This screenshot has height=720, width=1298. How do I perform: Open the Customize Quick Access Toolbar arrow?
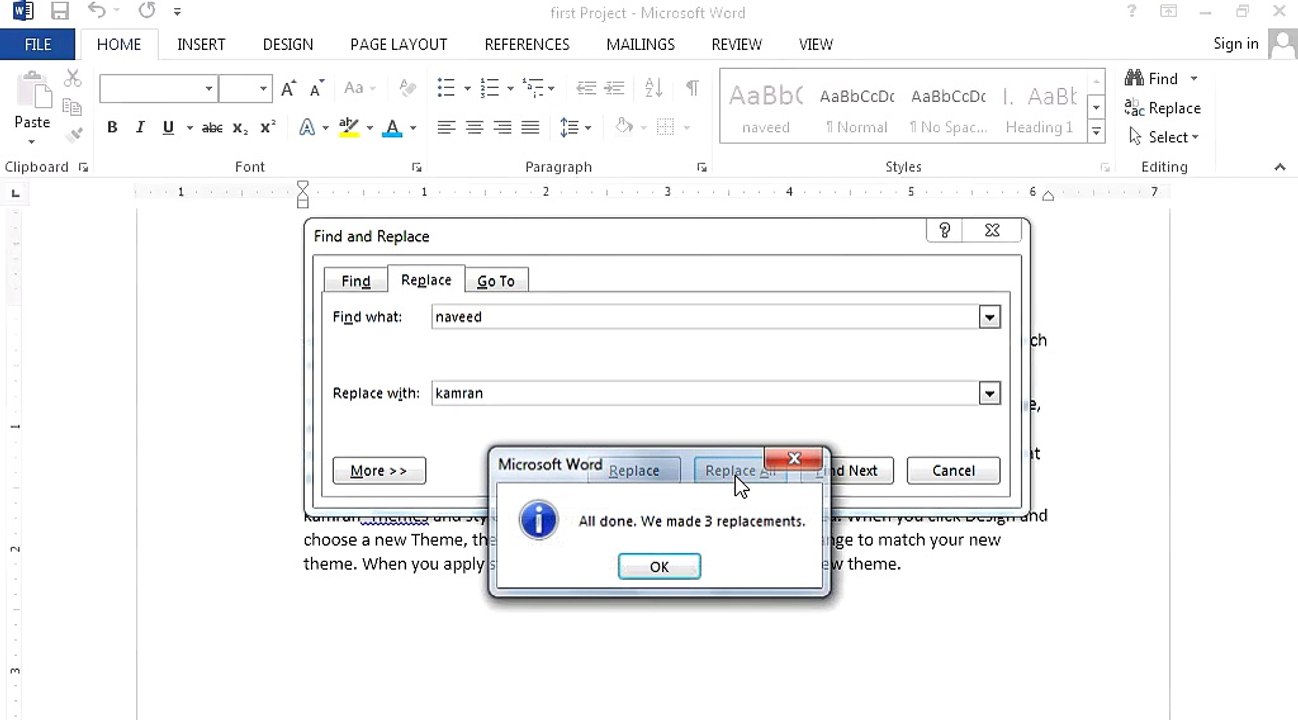click(177, 13)
